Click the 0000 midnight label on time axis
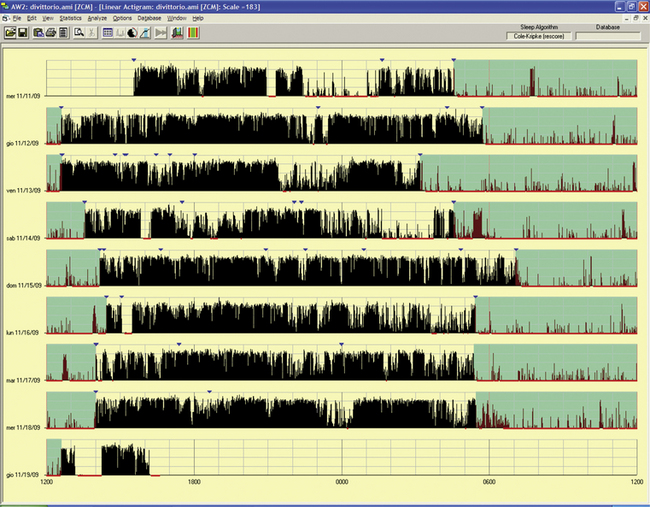Screen dimensions: 650x507 tap(341, 482)
